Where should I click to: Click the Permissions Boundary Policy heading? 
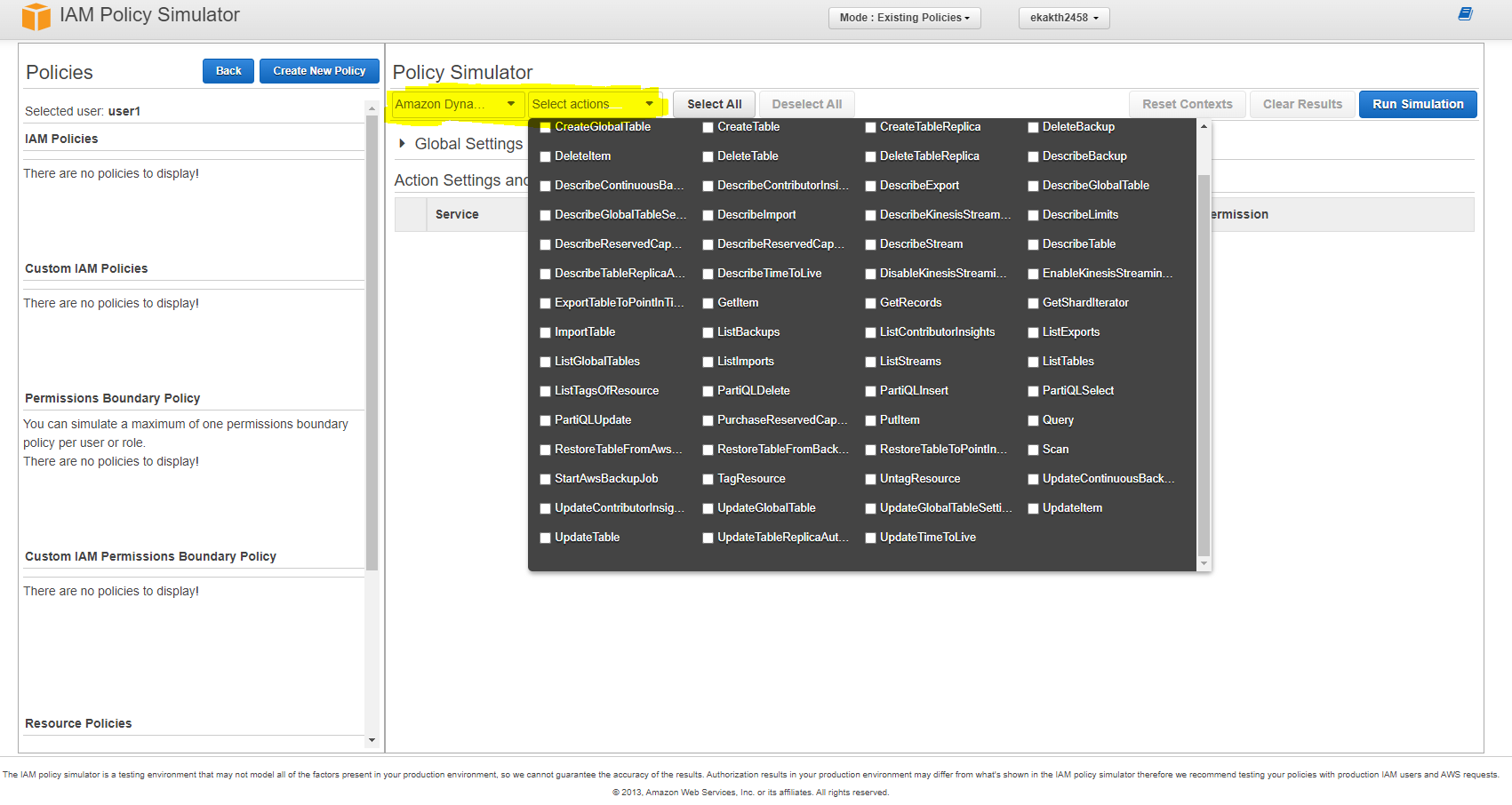[112, 398]
